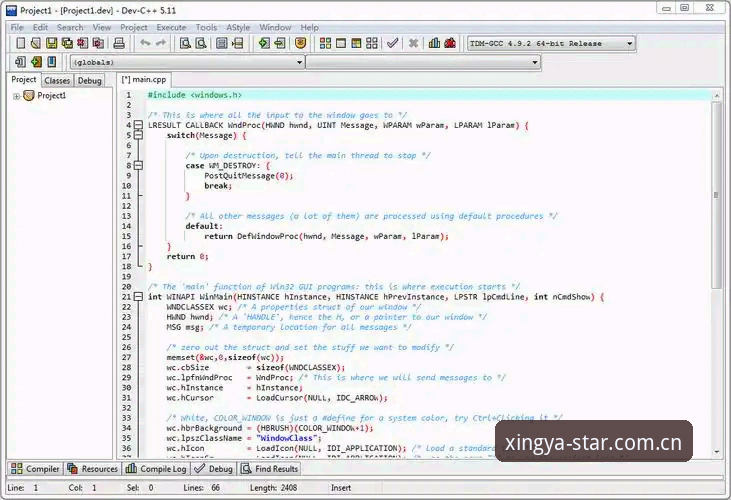
Task: Open the Compile Log bottom tab
Action: 156,469
